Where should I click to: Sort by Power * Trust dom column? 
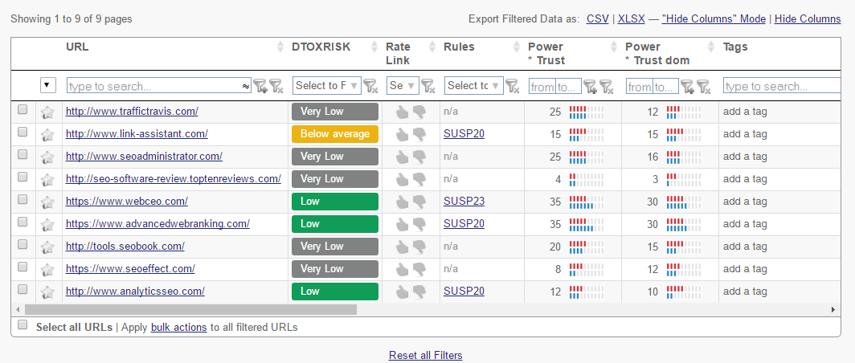point(711,47)
